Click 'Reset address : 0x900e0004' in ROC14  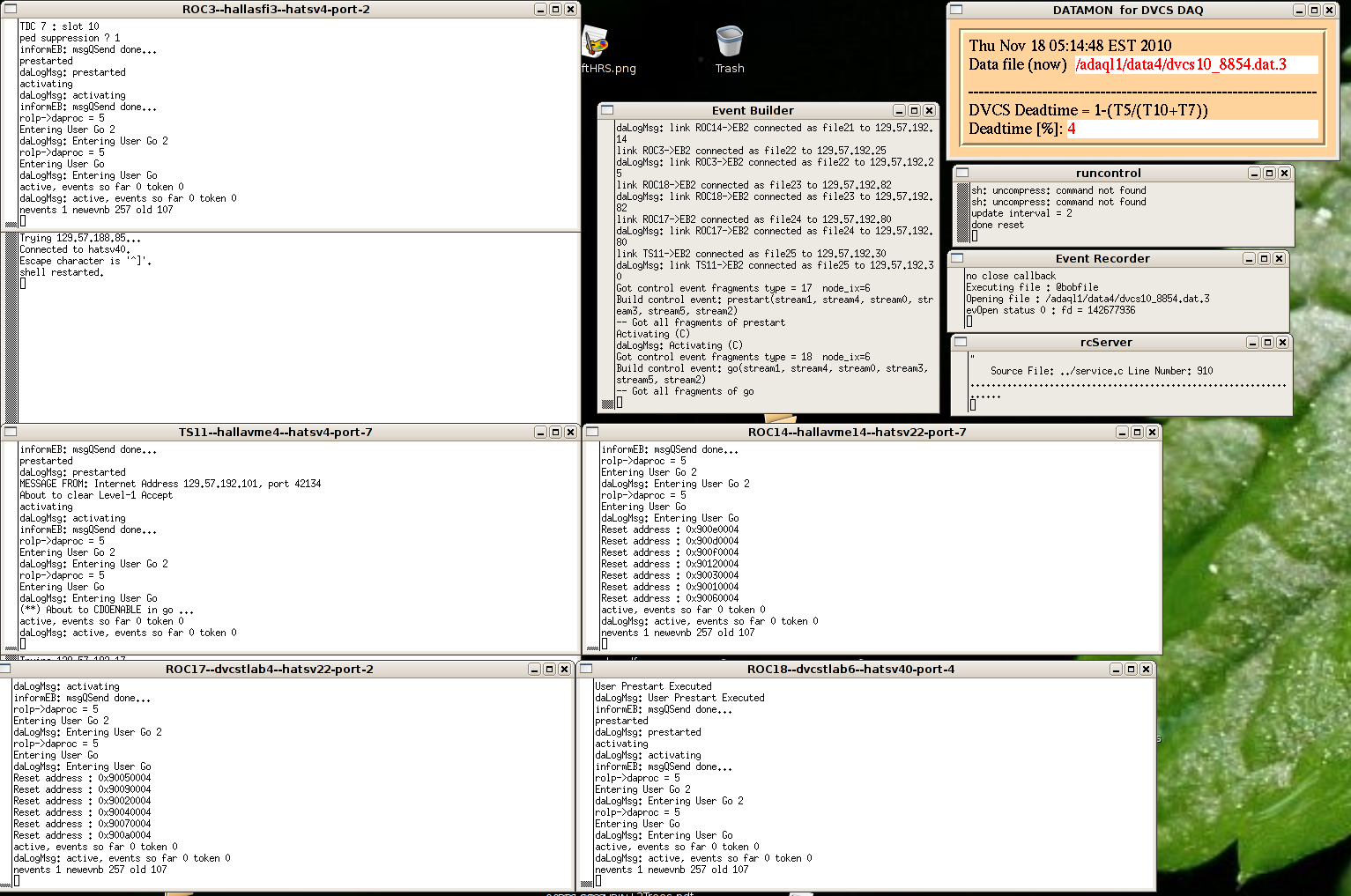(x=670, y=529)
